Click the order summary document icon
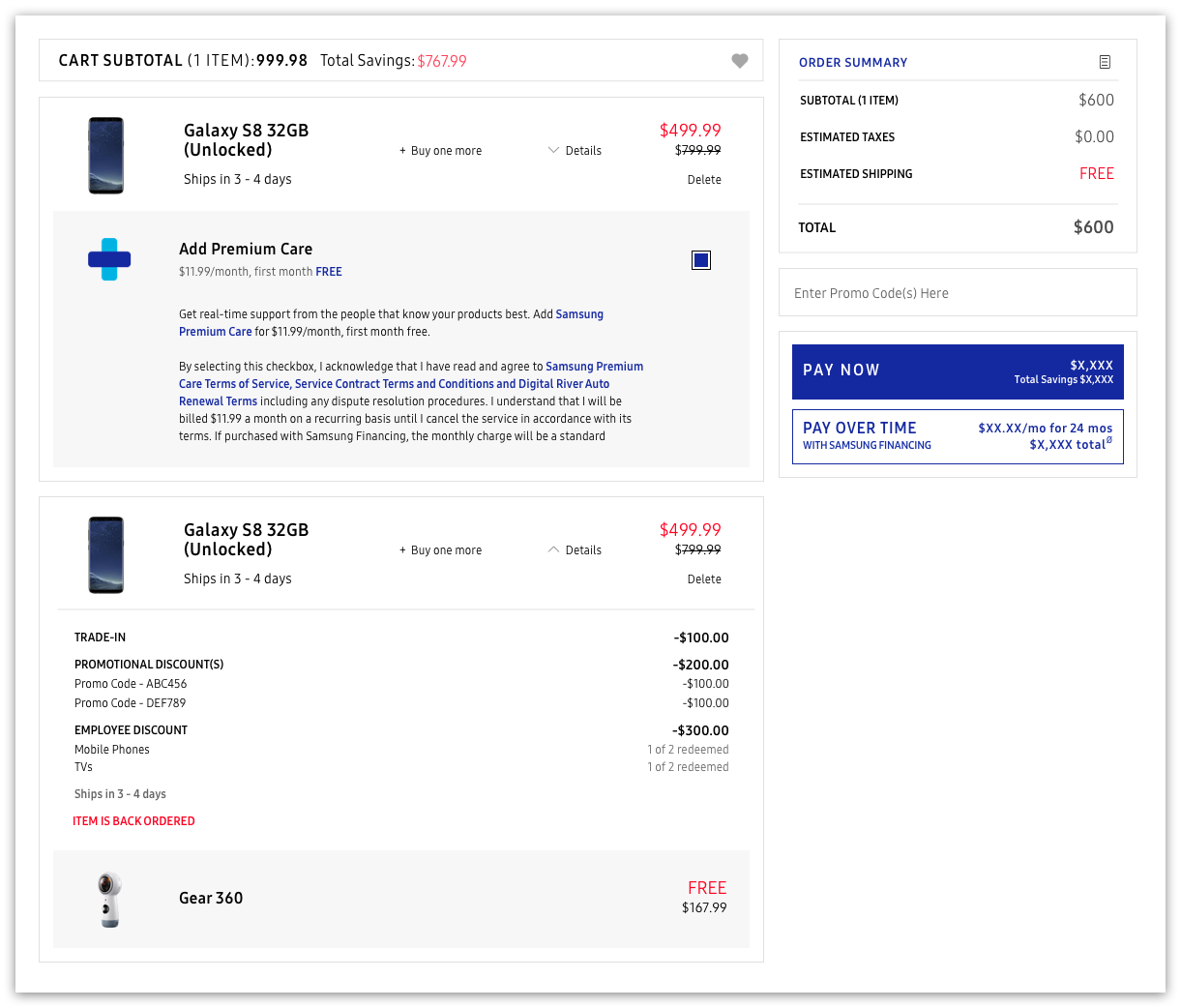1181x1008 pixels. (x=1105, y=62)
